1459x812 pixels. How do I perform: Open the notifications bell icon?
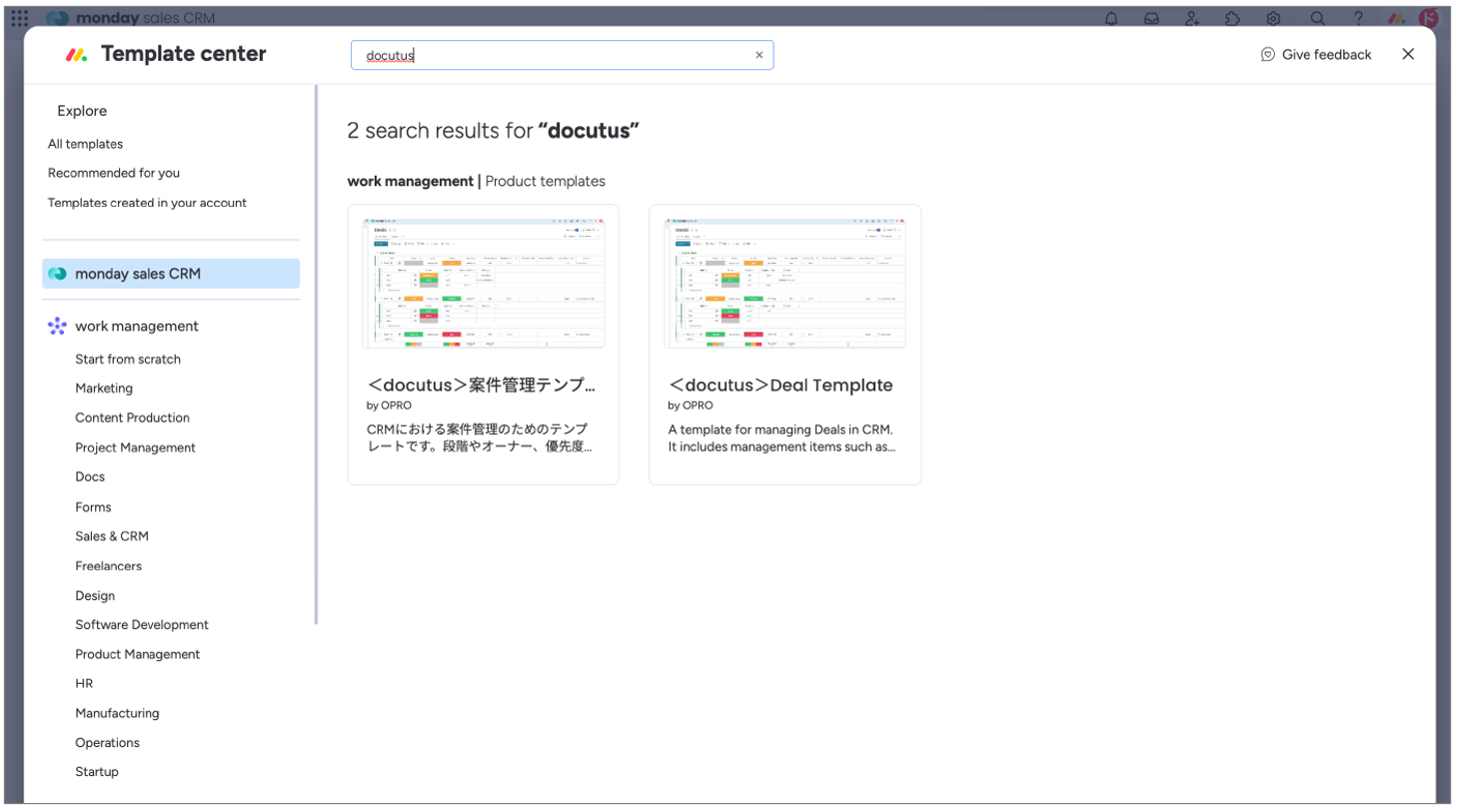tap(1111, 18)
